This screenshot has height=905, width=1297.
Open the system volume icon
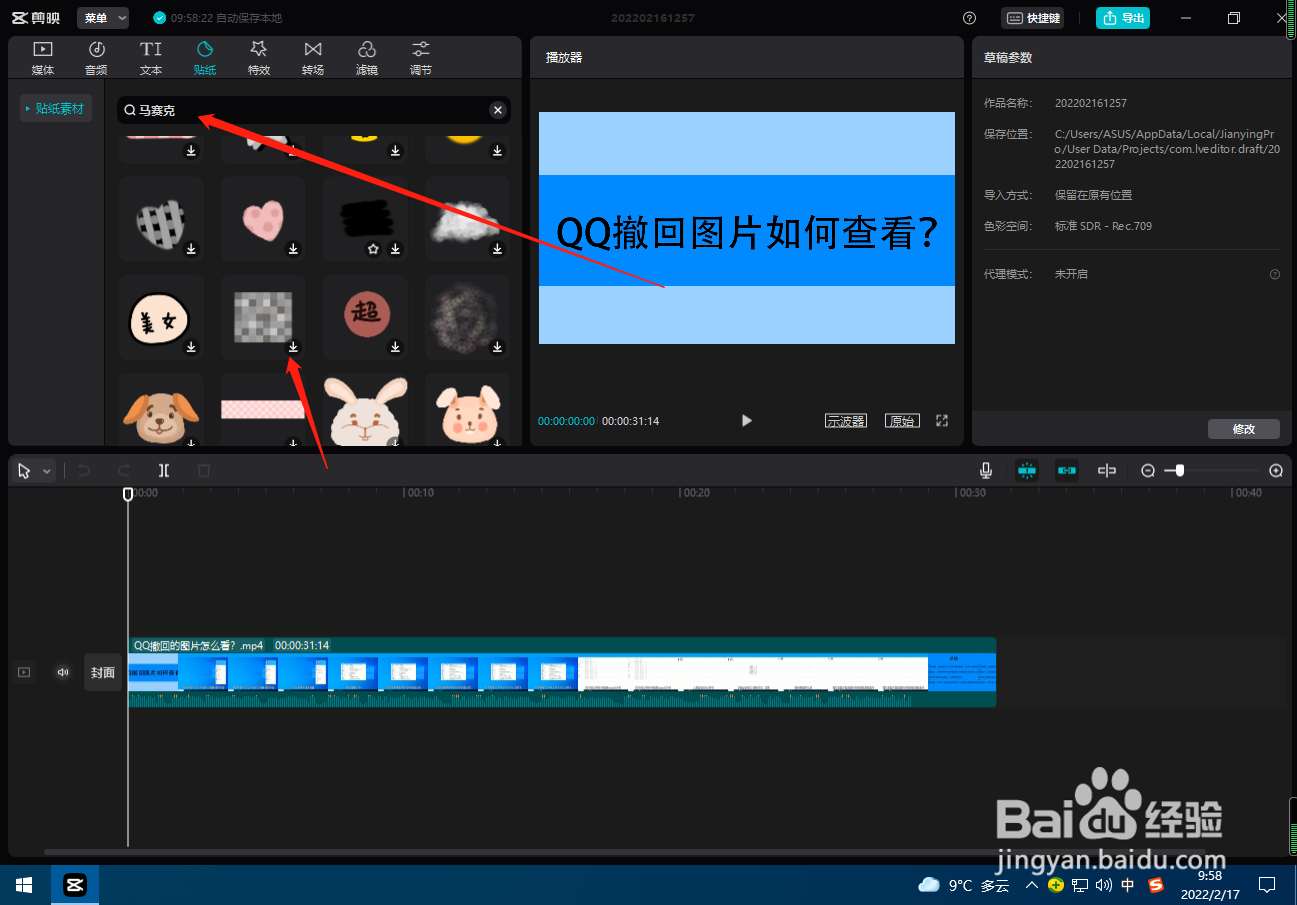[1104, 885]
